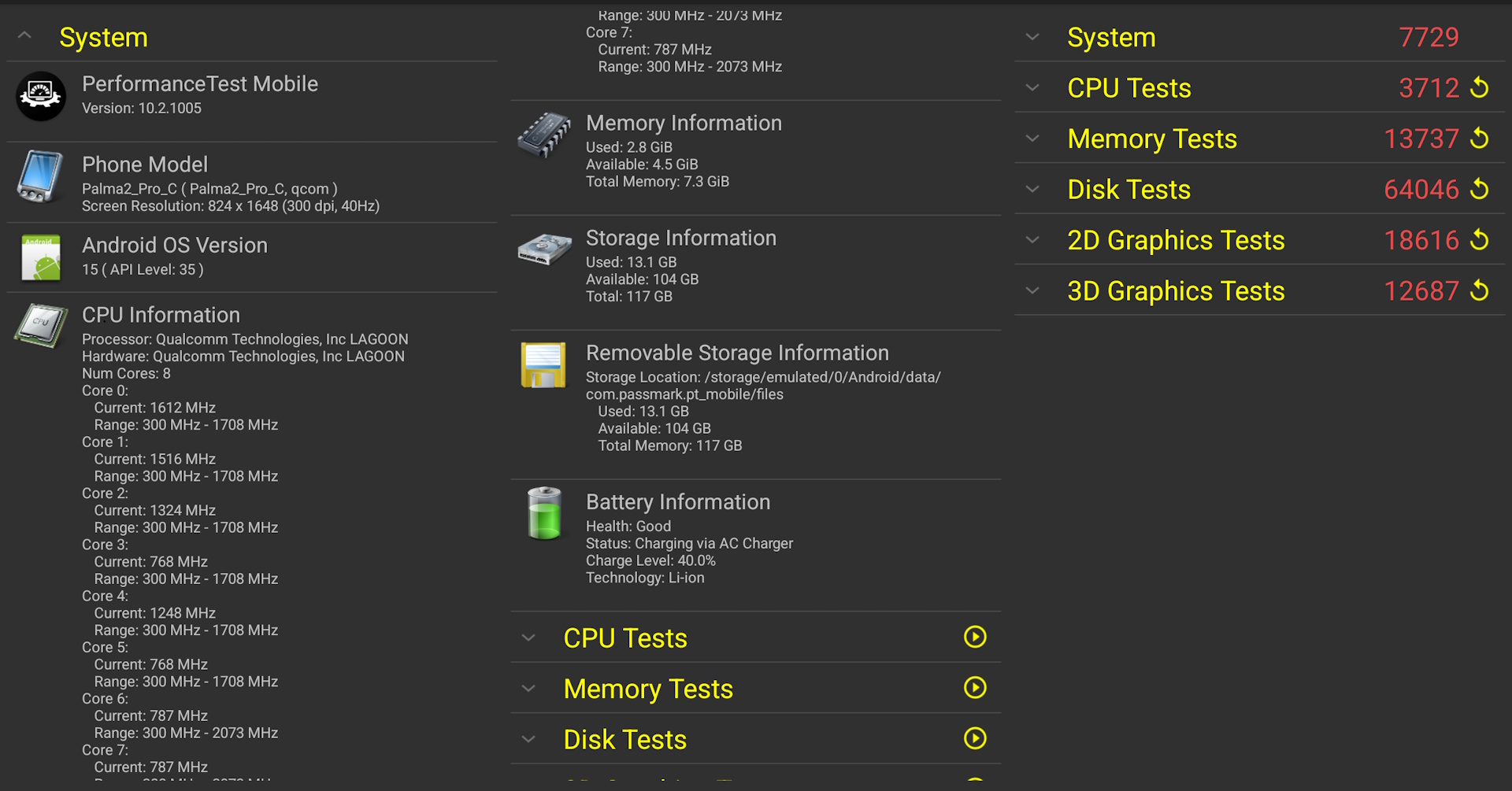Click the Android OS Version icon
Image resolution: width=1512 pixels, height=791 pixels.
click(x=41, y=257)
